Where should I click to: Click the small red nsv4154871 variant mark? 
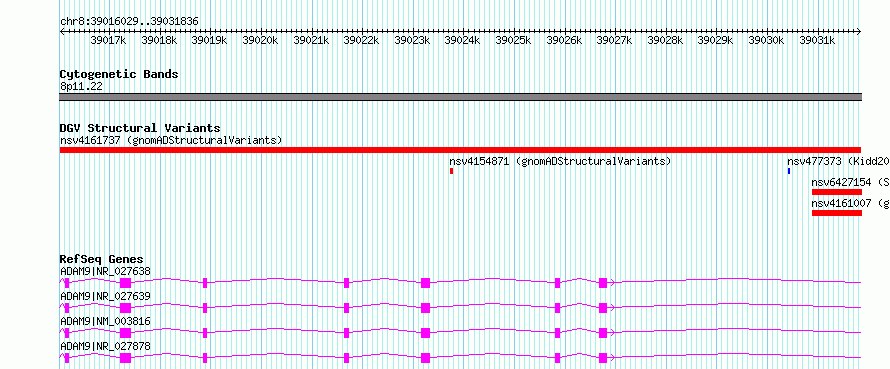coord(451,171)
